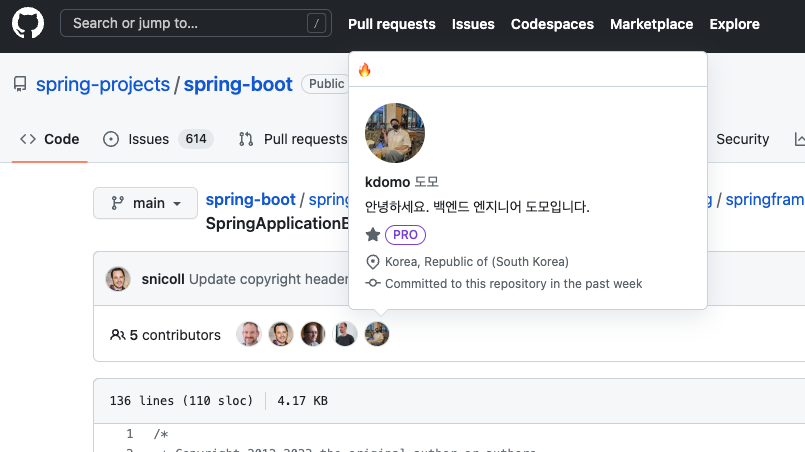The height and width of the screenshot is (452, 805).
Task: Click the 4.17 KB file size
Action: point(302,401)
